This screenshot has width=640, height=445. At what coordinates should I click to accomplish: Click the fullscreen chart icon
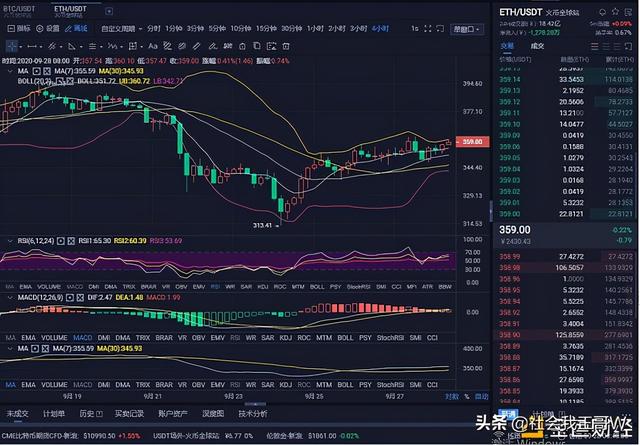[x=427, y=29]
